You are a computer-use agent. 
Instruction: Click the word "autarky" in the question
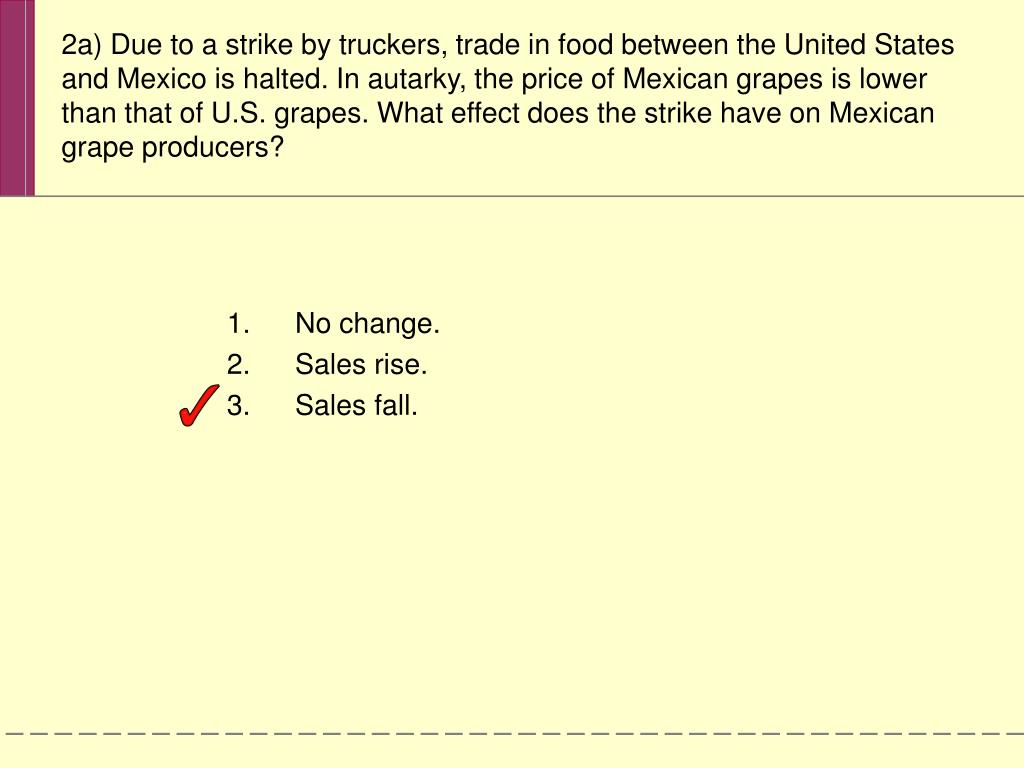coord(415,80)
